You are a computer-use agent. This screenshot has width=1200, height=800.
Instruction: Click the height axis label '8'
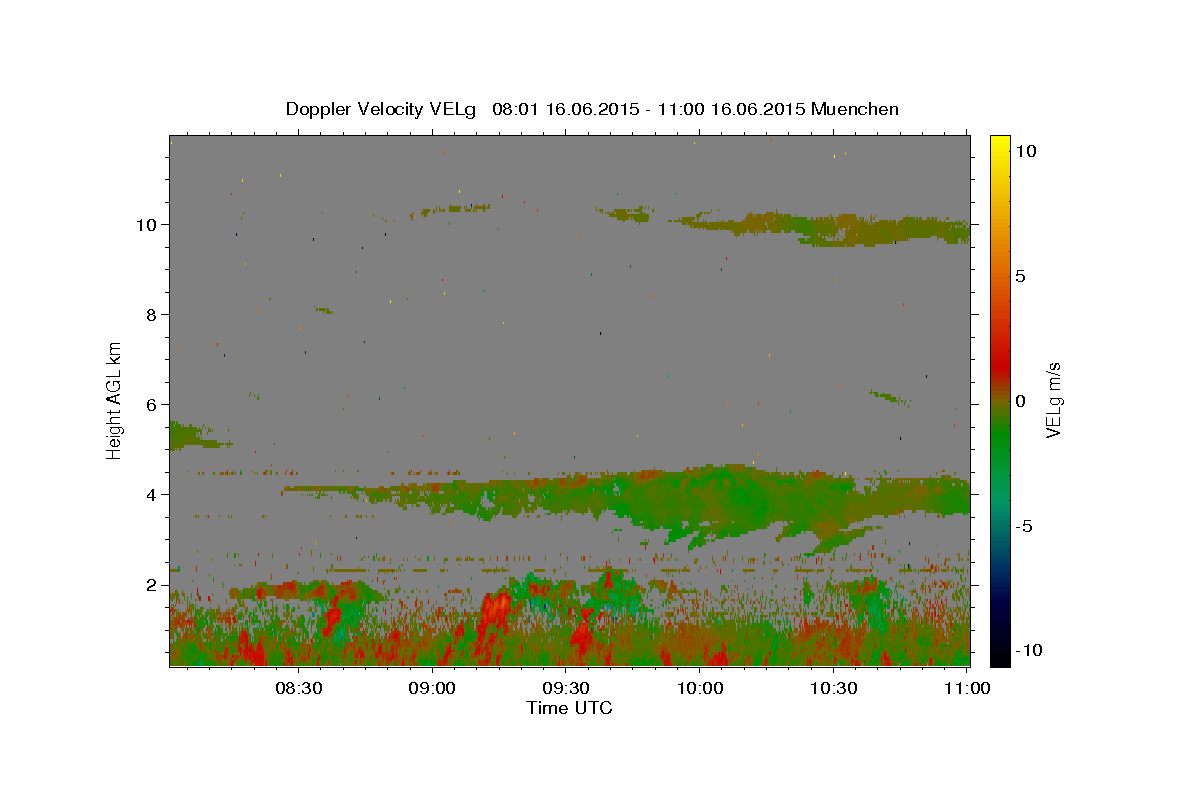(x=151, y=314)
